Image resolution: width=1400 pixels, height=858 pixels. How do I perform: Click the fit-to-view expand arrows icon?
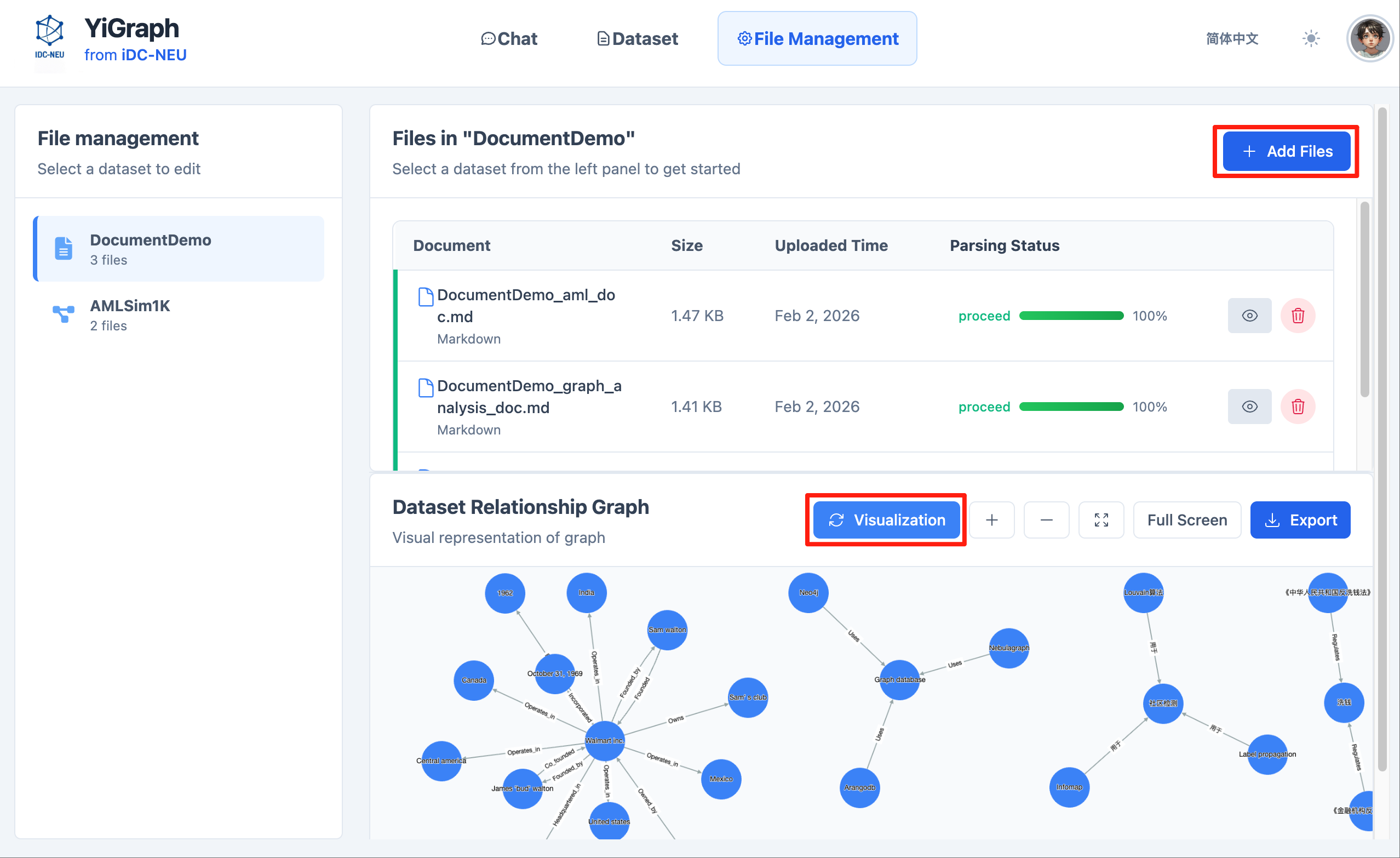[x=1100, y=519]
